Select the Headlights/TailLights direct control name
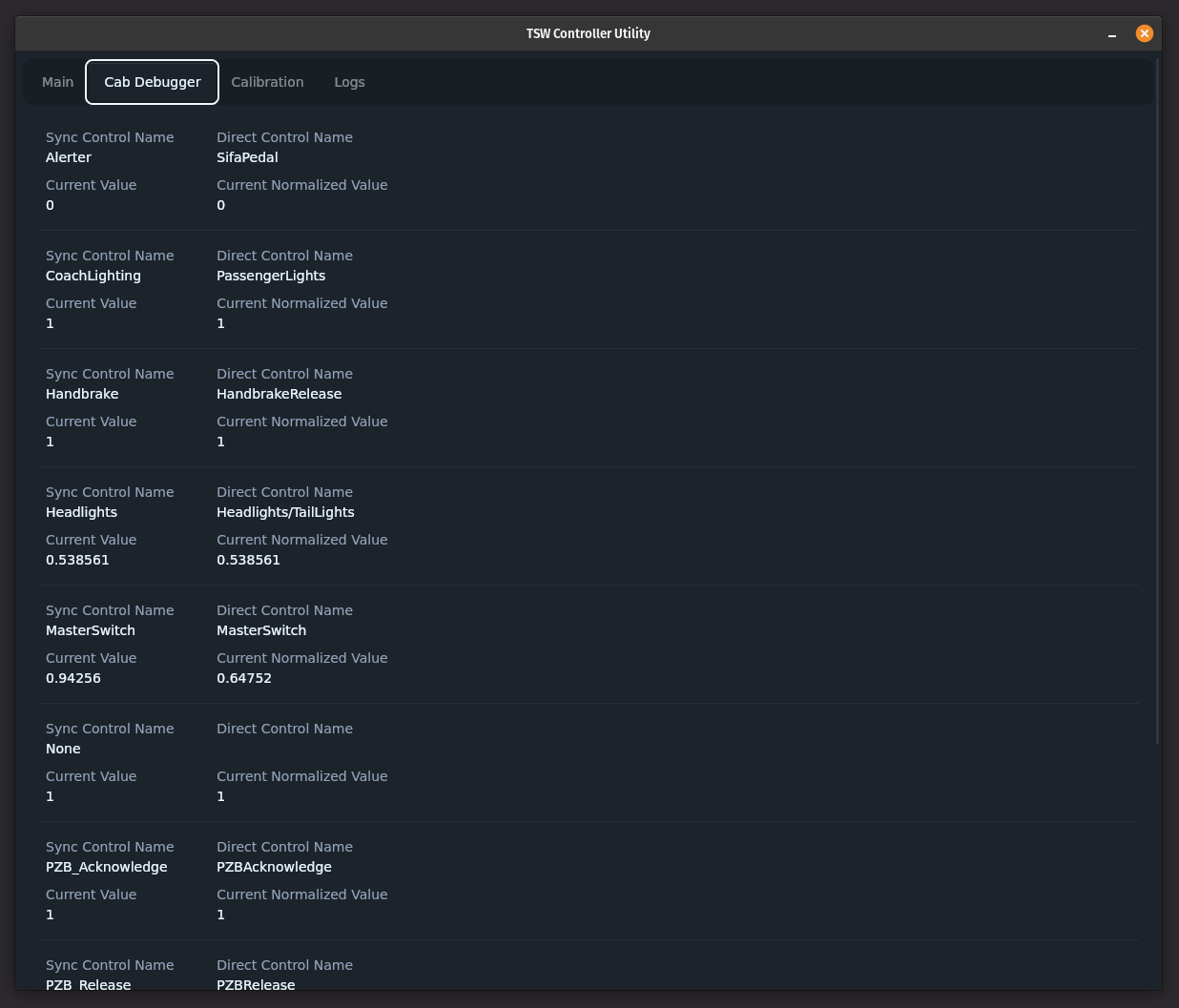Screen dimensions: 1179x1008 (285, 512)
